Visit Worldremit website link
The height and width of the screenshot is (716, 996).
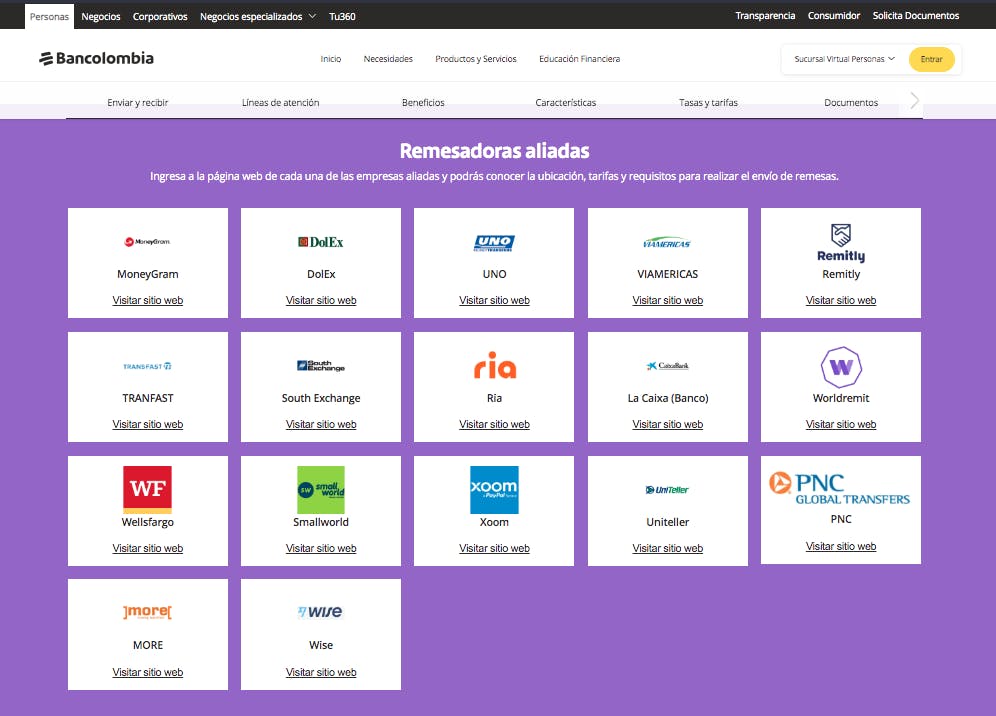841,424
